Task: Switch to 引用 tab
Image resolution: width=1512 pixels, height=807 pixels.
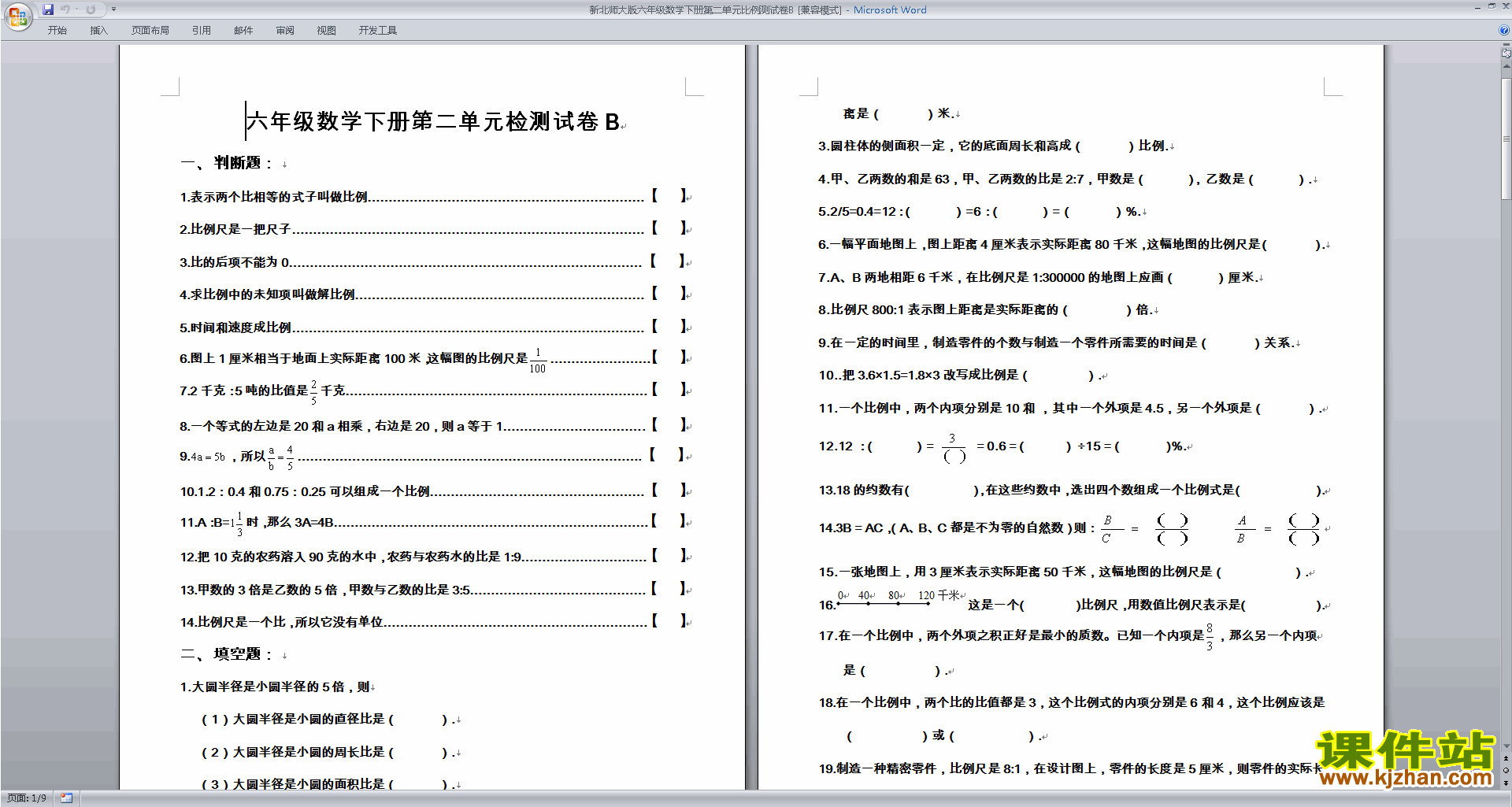Action: [x=201, y=31]
